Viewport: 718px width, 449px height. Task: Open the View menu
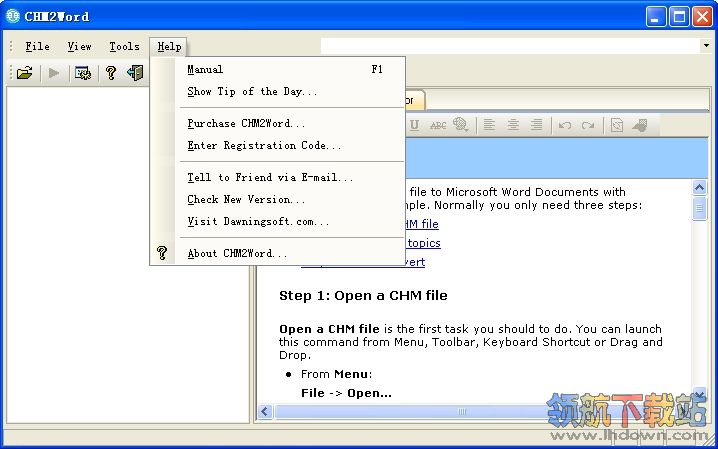[x=80, y=46]
